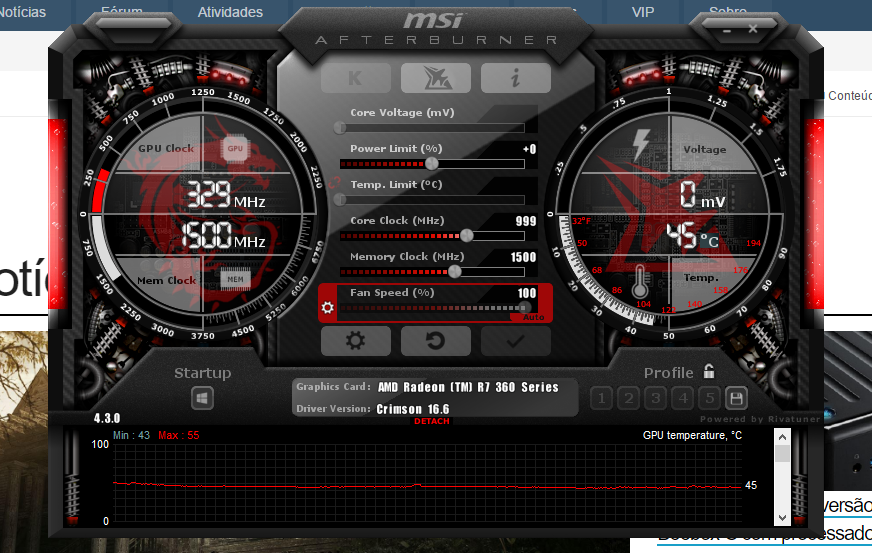Click the Fan Speed value 100

[x=527, y=293]
